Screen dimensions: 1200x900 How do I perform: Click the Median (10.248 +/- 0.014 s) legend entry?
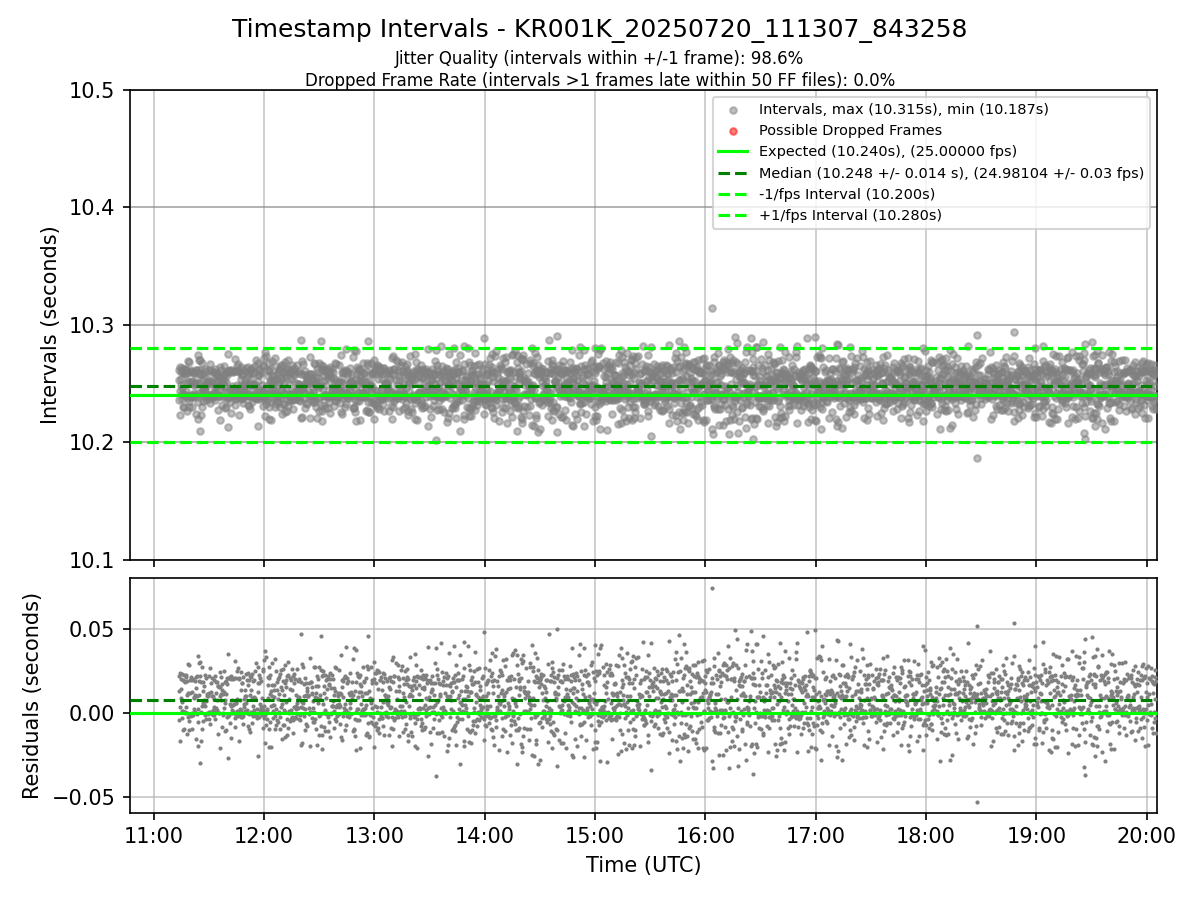coord(951,173)
